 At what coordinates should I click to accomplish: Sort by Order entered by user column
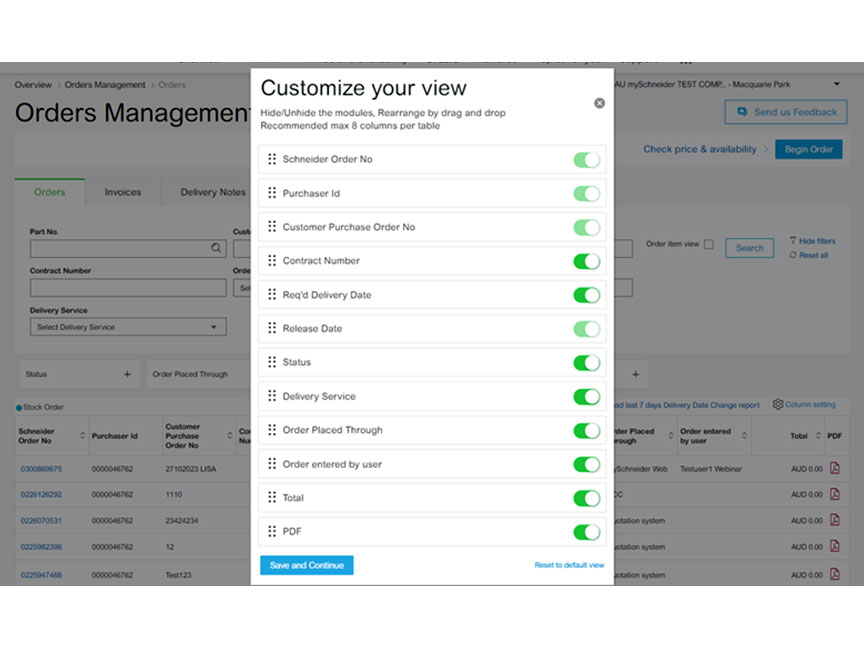[744, 436]
